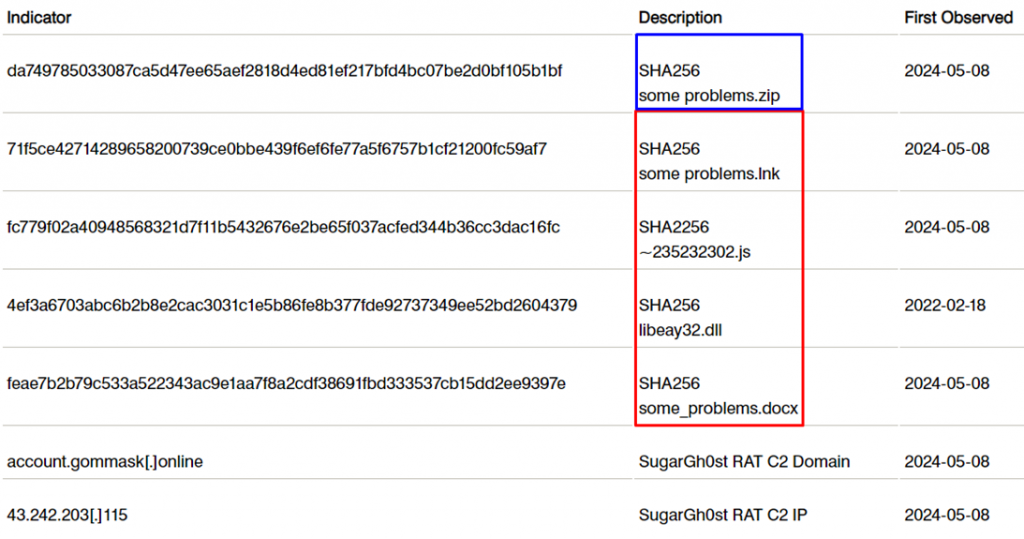Select the hash starting with feae7b2b
The height and width of the screenshot is (539, 1024).
(x=286, y=384)
